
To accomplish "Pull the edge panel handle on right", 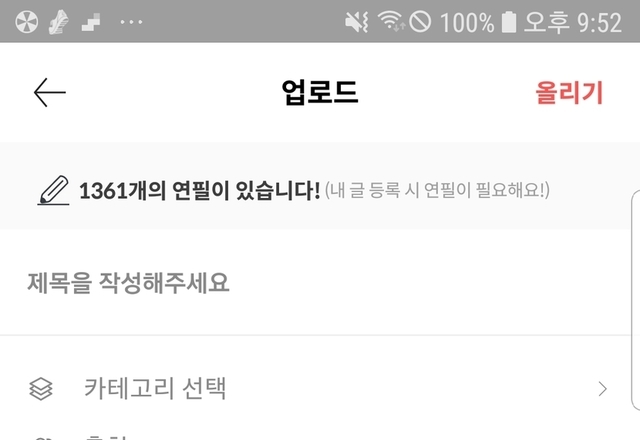I will (636, 300).
